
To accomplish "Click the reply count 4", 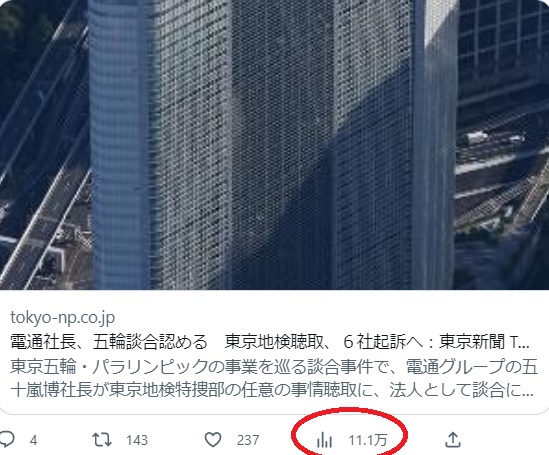I will click(x=33, y=440).
